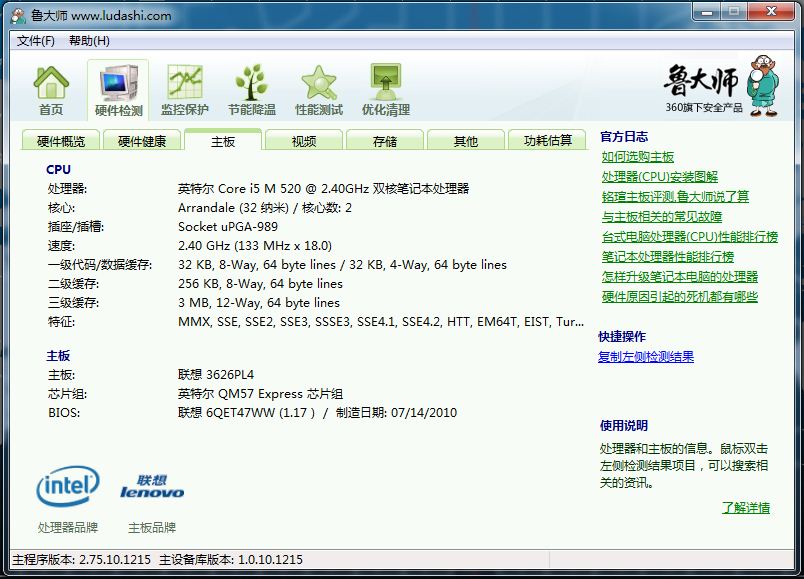Select the 主板 tab

223,140
